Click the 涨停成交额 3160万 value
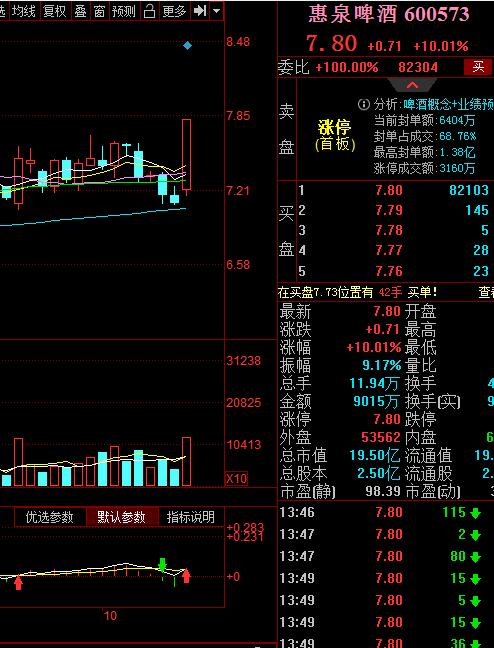Image resolution: width=494 pixels, height=648 pixels. (457, 168)
